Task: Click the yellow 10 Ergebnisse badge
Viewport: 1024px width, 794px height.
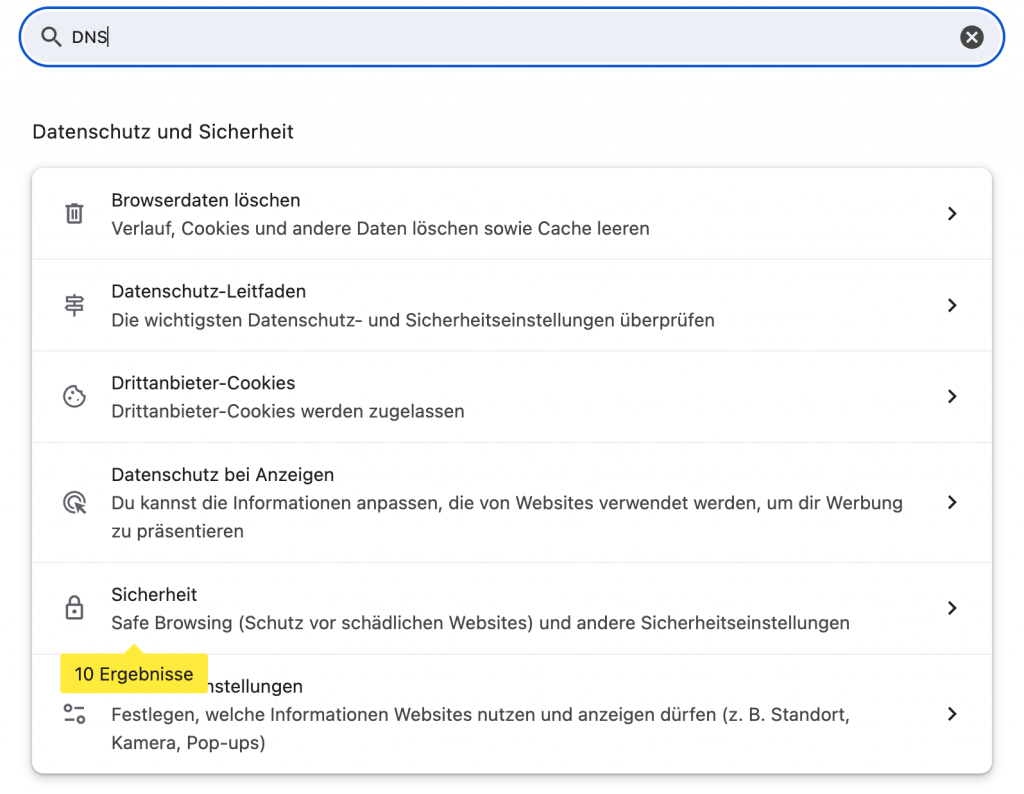Action: (133, 674)
